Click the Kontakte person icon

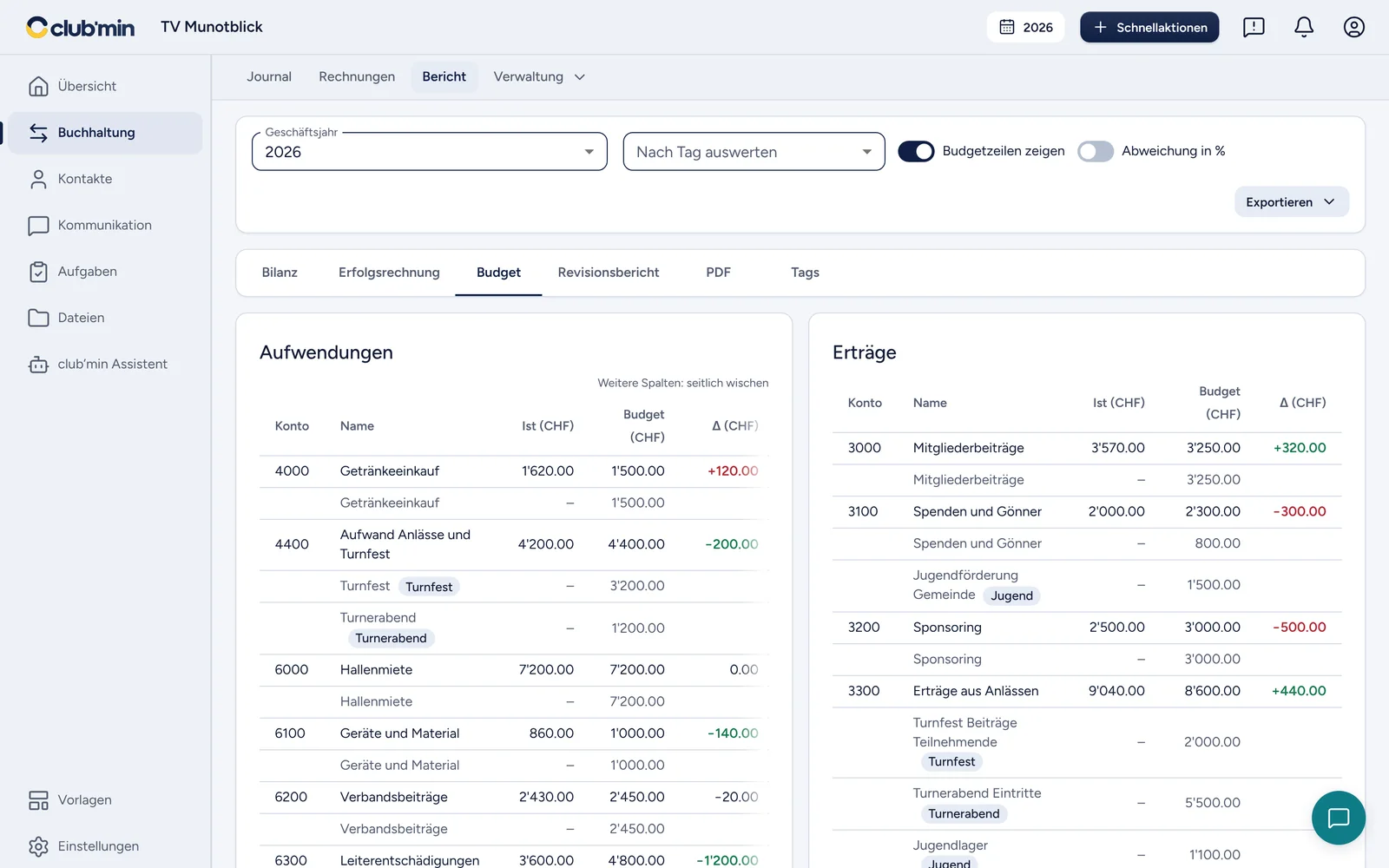click(38, 179)
